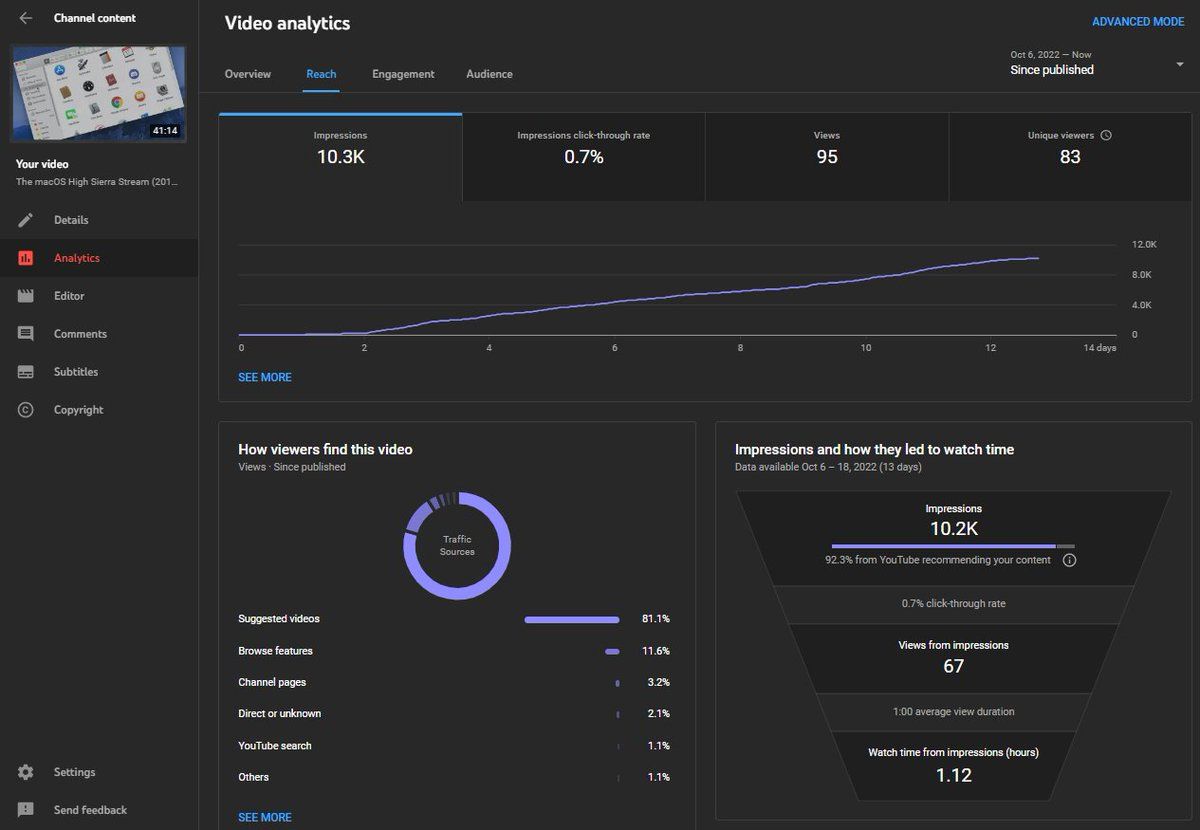1200x830 pixels.
Task: Open the Copyright icon in the sidebar
Action: pyautogui.click(x=26, y=410)
